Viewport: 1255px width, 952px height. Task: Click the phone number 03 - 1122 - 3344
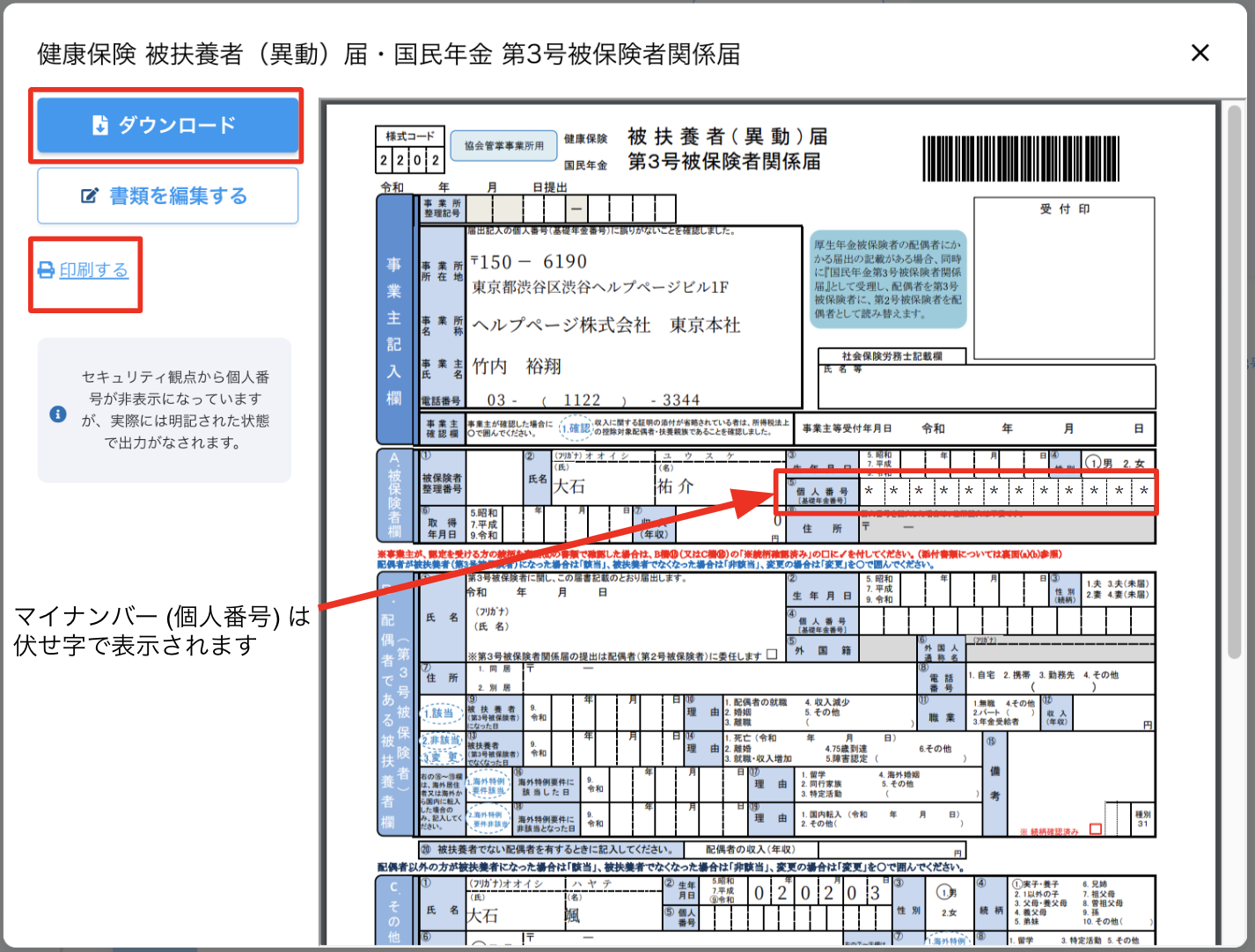(x=593, y=400)
